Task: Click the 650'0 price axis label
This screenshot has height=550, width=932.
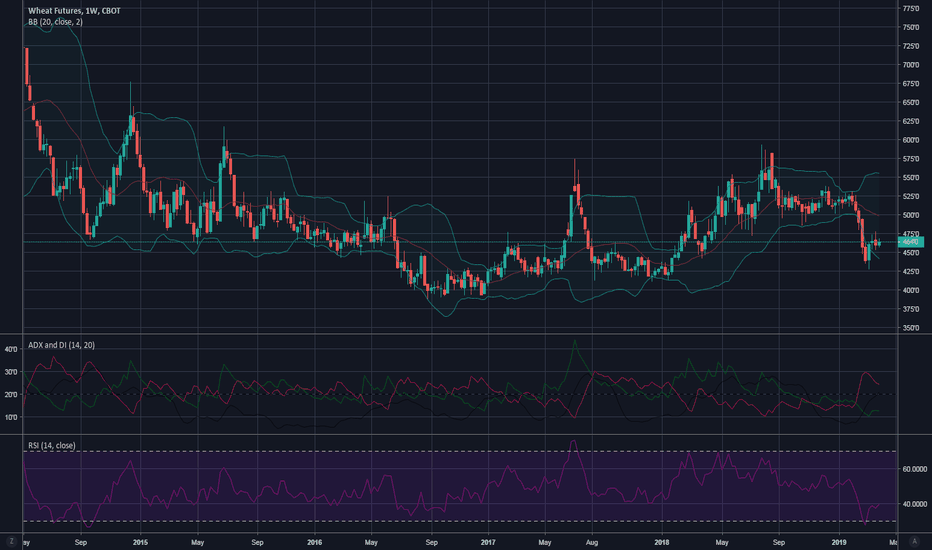Action: click(x=911, y=102)
